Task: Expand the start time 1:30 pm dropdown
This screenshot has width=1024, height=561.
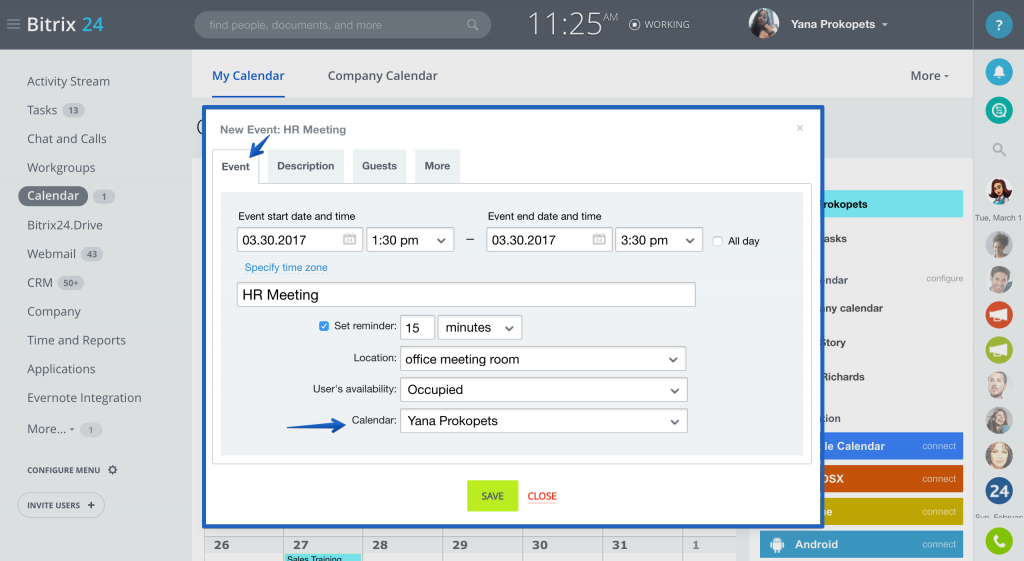Action: coord(410,240)
